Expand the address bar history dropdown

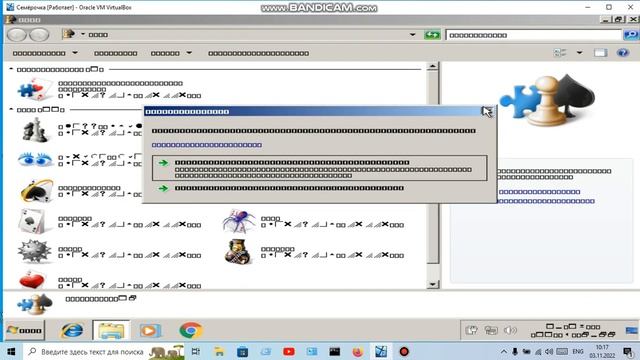pyautogui.click(x=413, y=35)
